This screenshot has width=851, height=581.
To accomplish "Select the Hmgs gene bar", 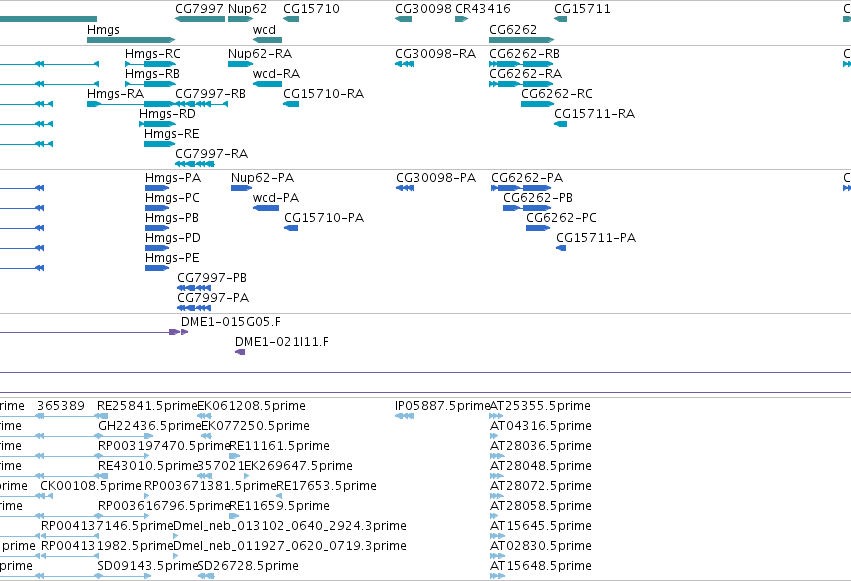I will click(x=131, y=40).
